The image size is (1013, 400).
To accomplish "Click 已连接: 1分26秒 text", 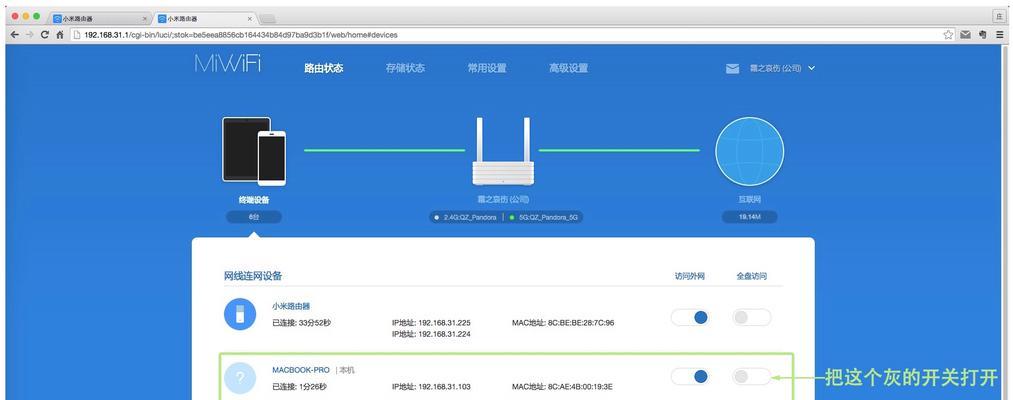I will (x=299, y=387).
